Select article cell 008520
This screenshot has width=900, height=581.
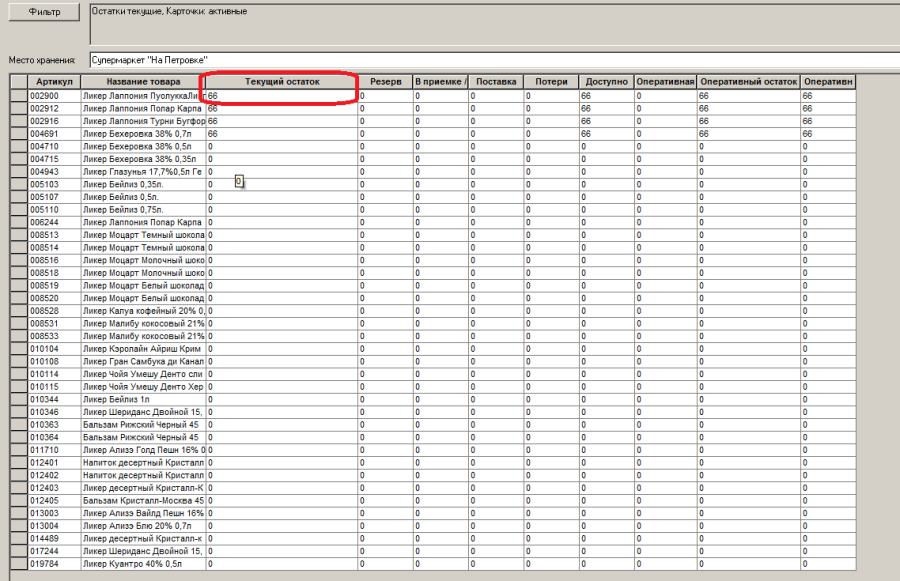click(55, 298)
